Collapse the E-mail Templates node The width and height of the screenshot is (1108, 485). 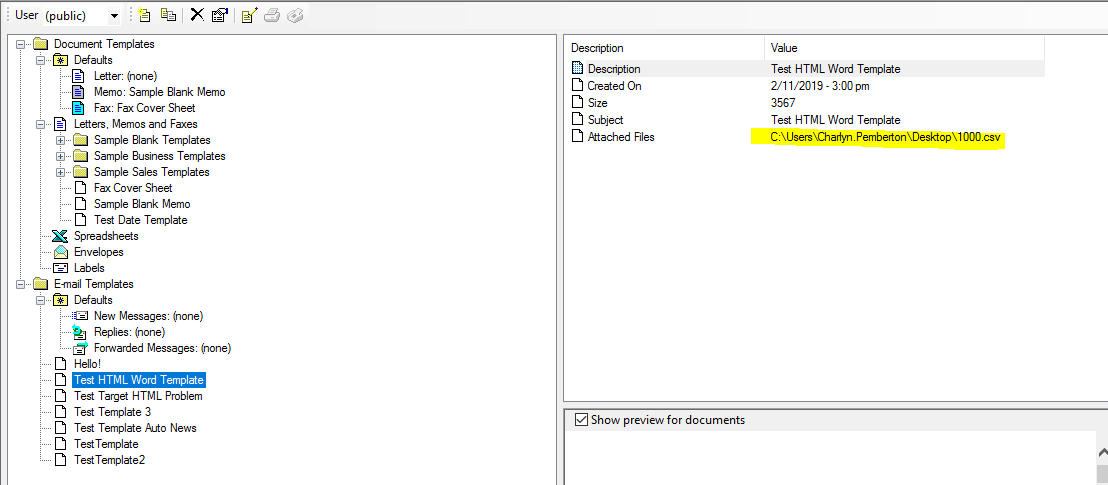[x=21, y=284]
